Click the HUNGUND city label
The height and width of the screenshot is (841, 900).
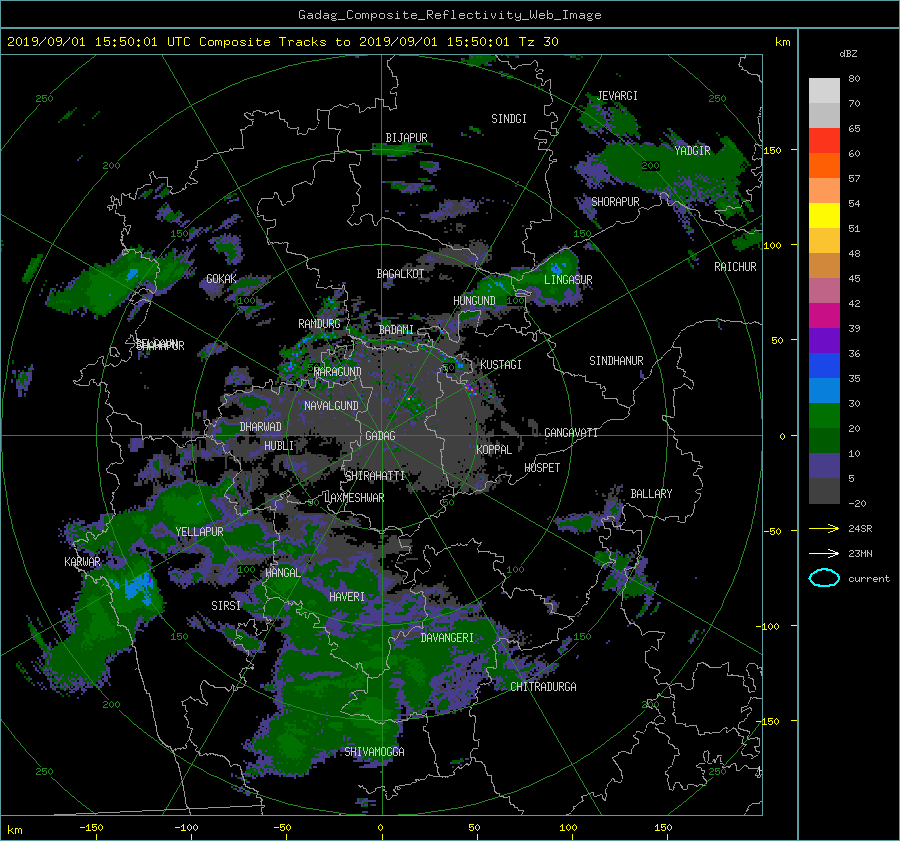pos(474,301)
